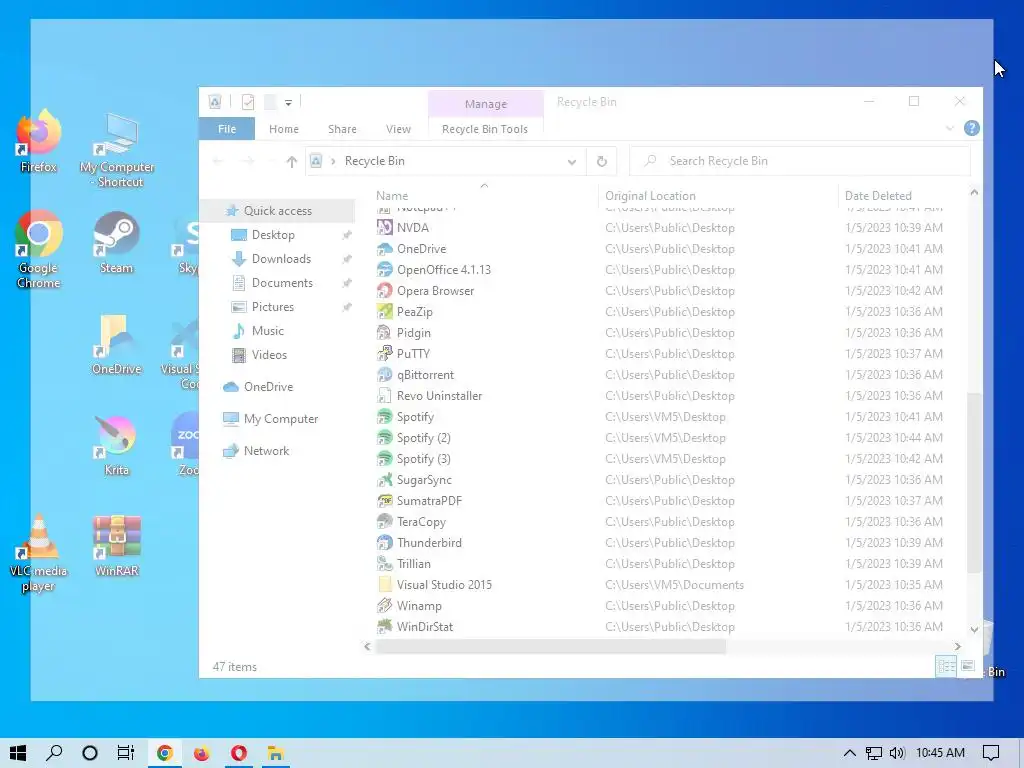
Task: Click the Revo Uninstaller icon
Action: (385, 396)
